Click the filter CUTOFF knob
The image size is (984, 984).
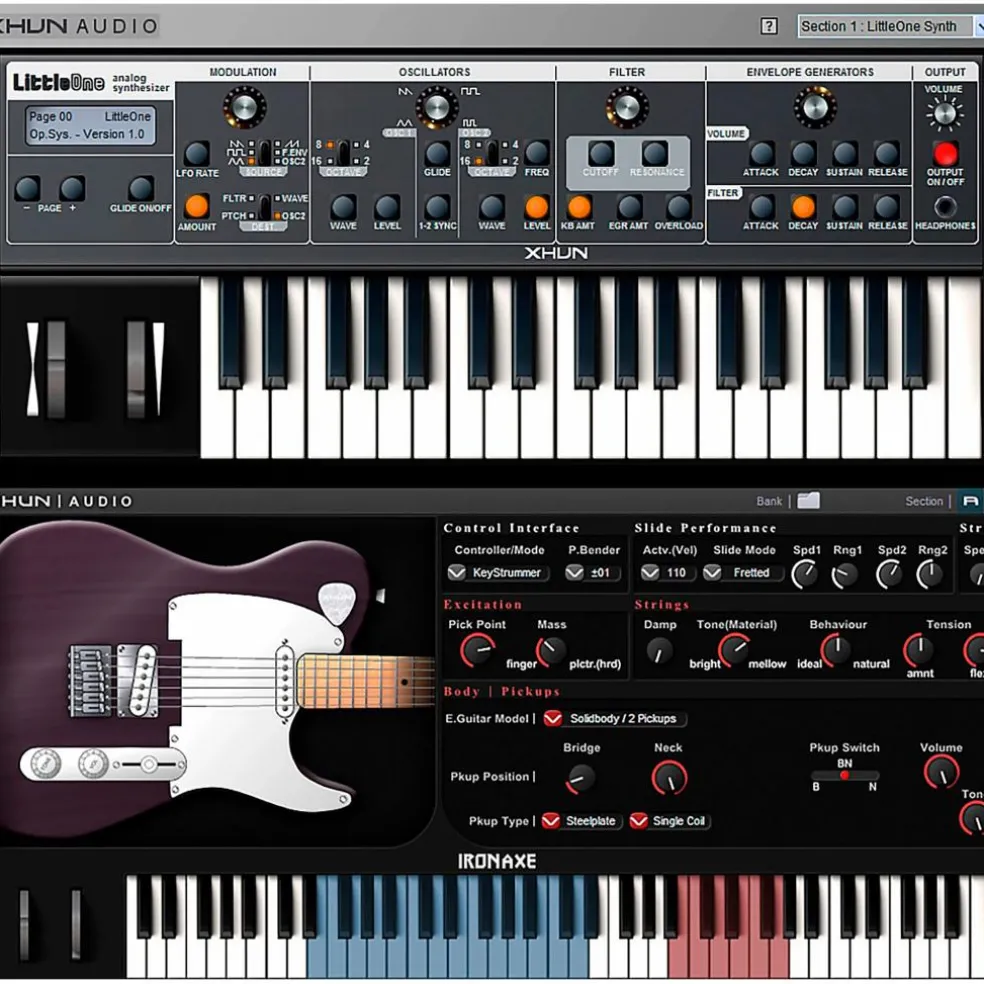pos(601,153)
